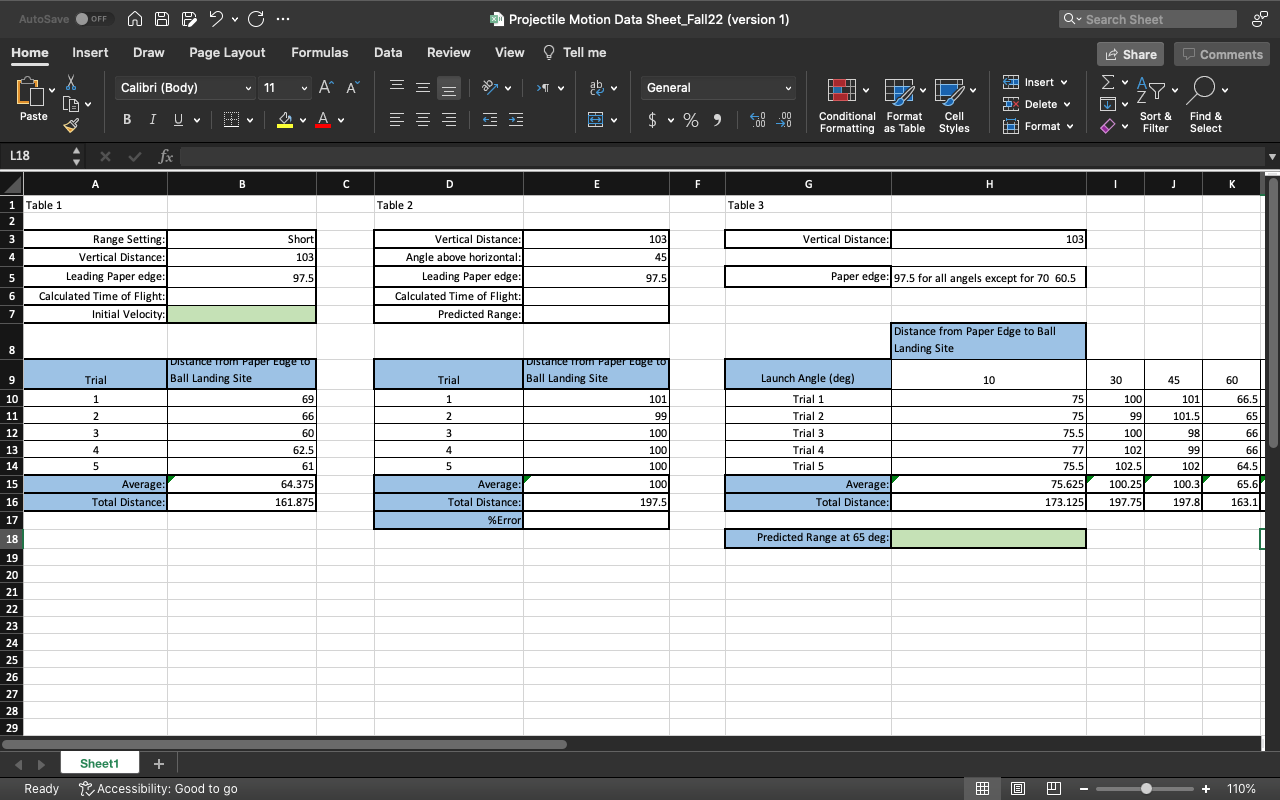Click the Cut scissors icon

pyautogui.click(x=71, y=83)
